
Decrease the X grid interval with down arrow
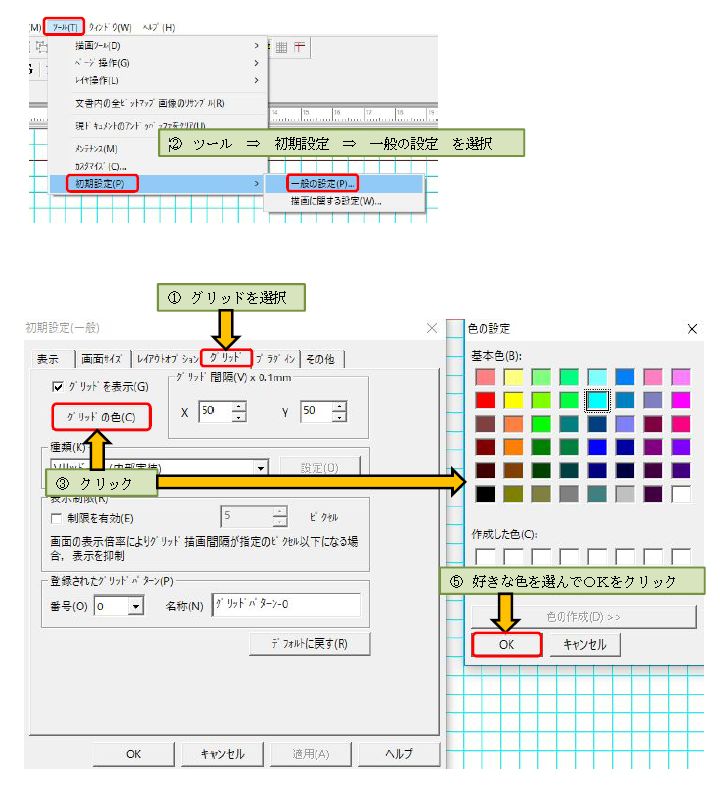[239, 417]
